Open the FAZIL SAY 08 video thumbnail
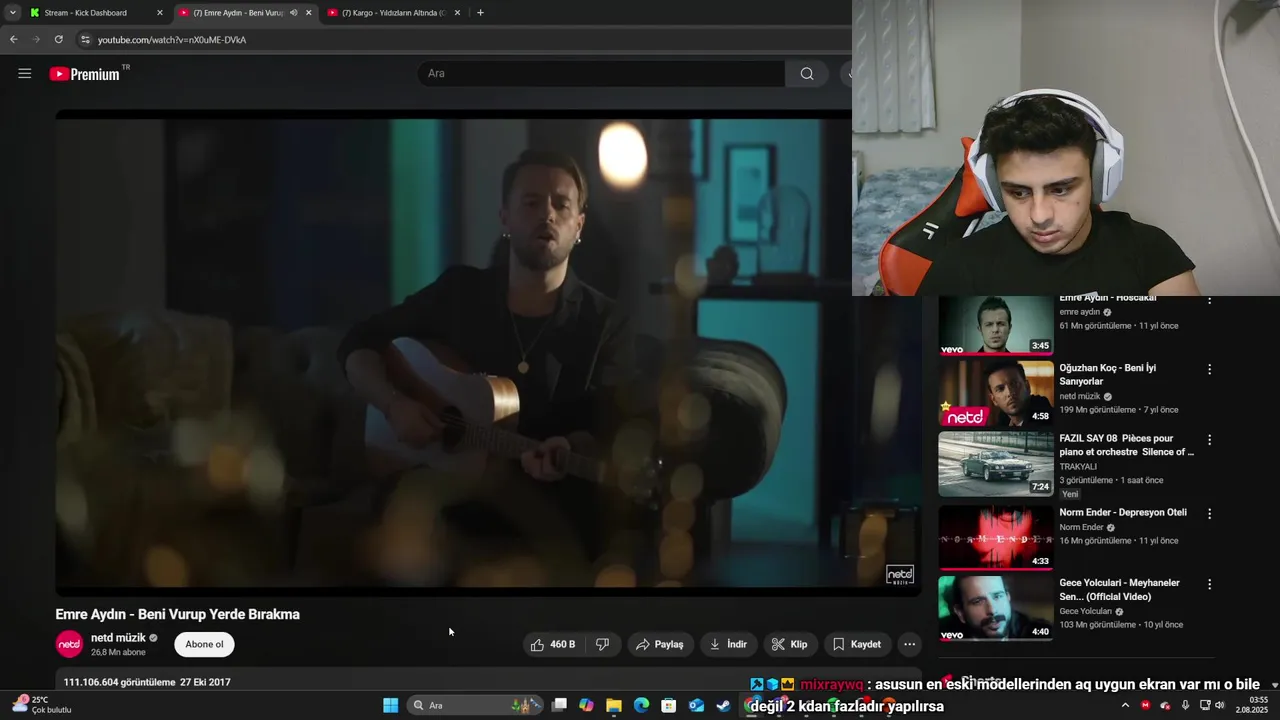Viewport: 1280px width, 720px height. pos(995,464)
